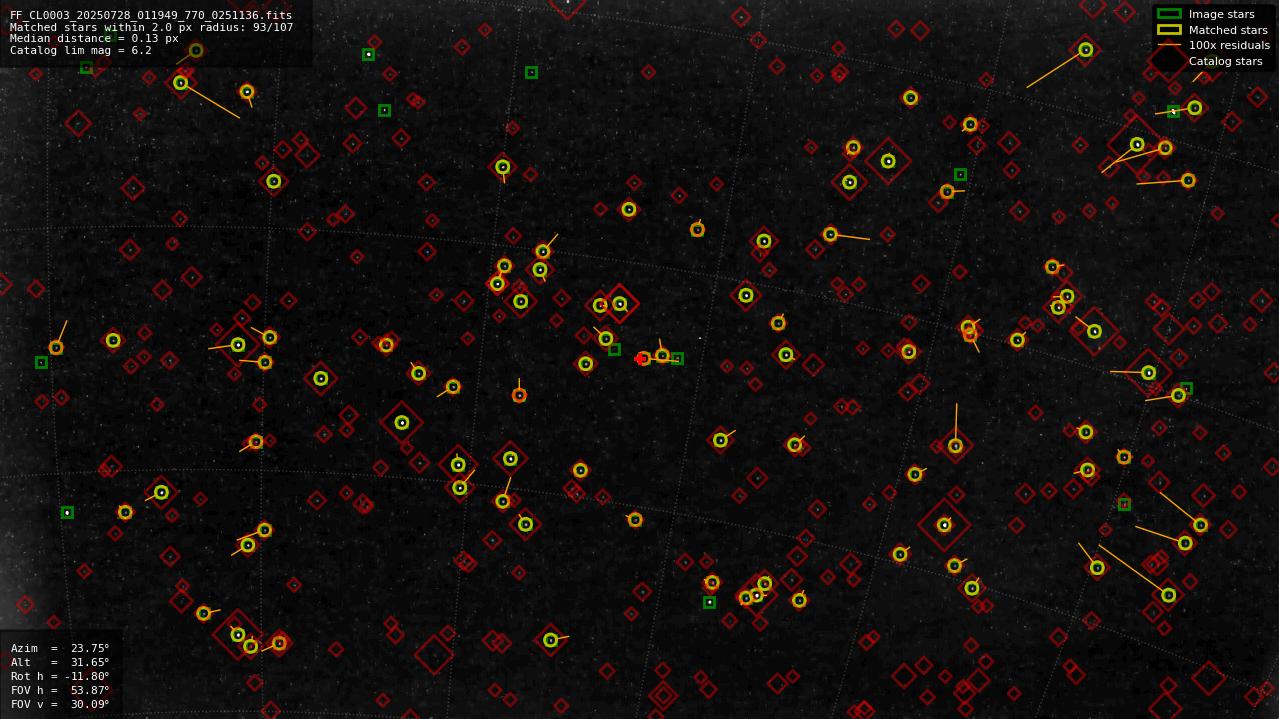Screen dimensions: 1279x719
Task: Click the orange 100x residuals legend line
Action: click(1169, 45)
